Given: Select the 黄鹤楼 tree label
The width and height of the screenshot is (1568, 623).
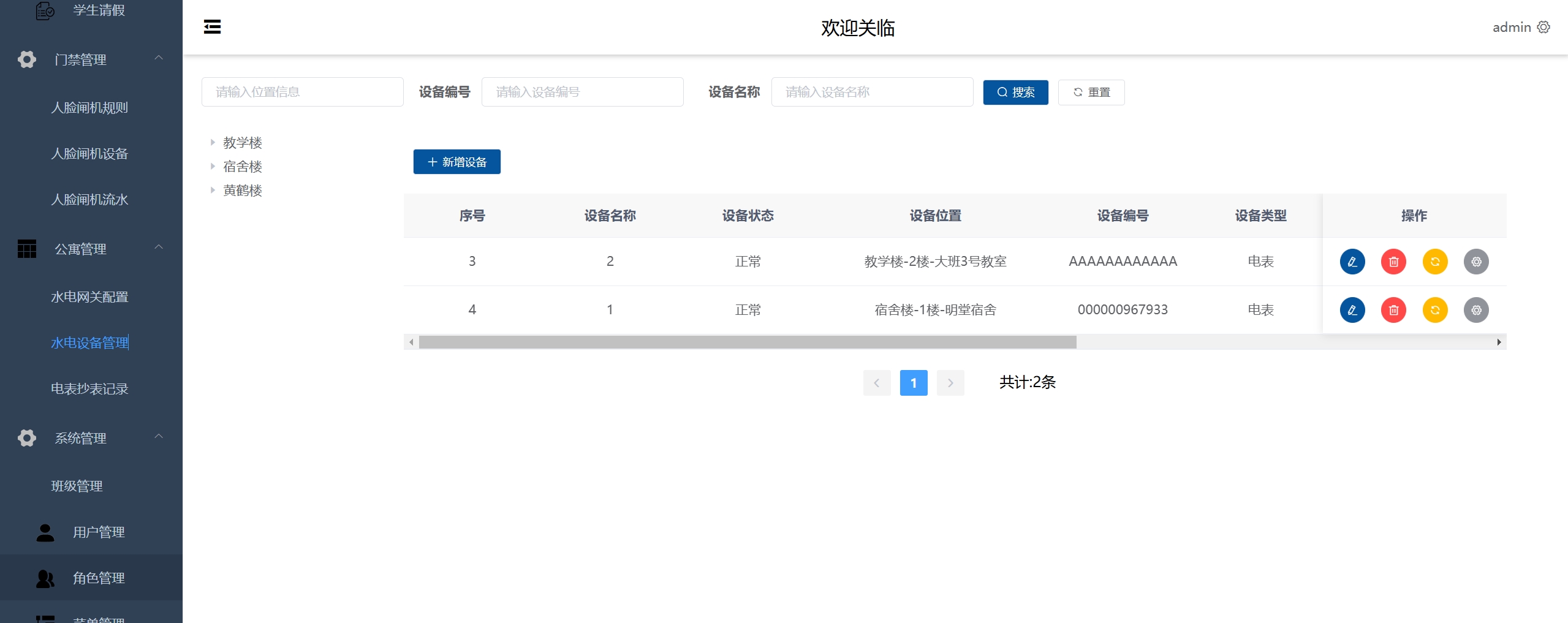Looking at the screenshot, I should 243,191.
